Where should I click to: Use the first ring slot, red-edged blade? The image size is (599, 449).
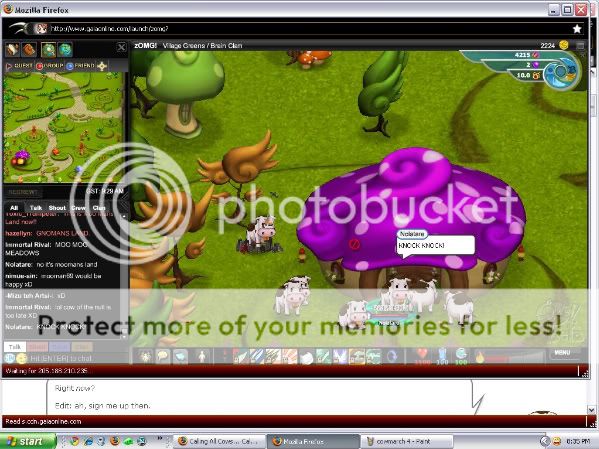240,357
